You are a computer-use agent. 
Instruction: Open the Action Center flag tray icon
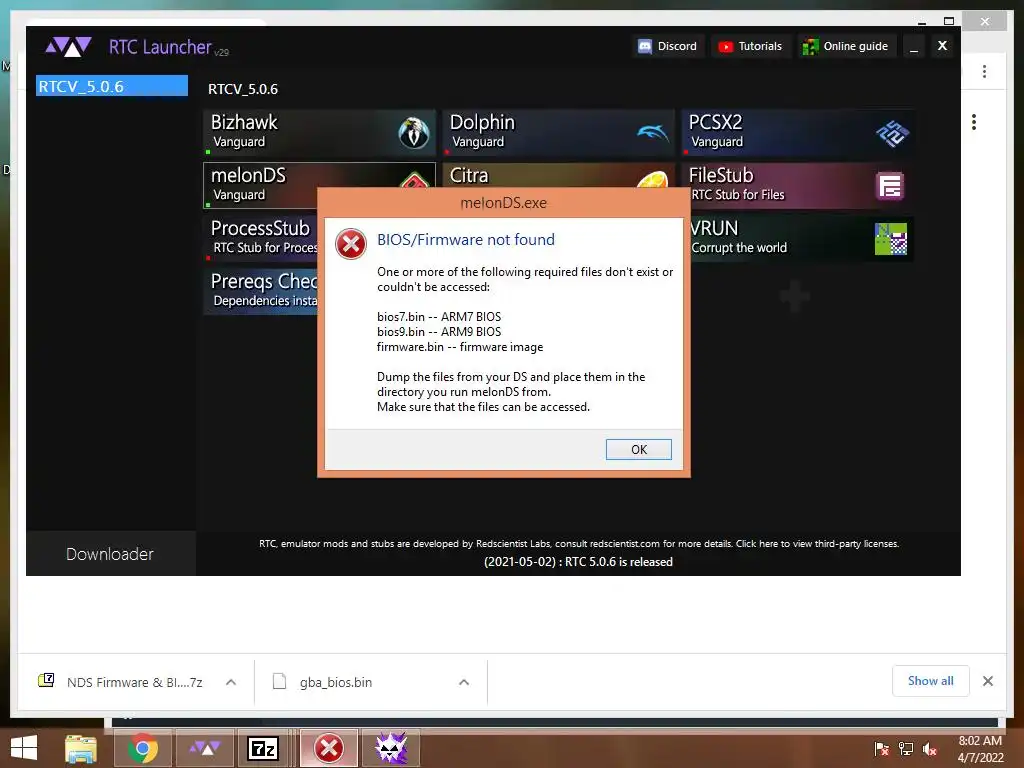click(882, 748)
